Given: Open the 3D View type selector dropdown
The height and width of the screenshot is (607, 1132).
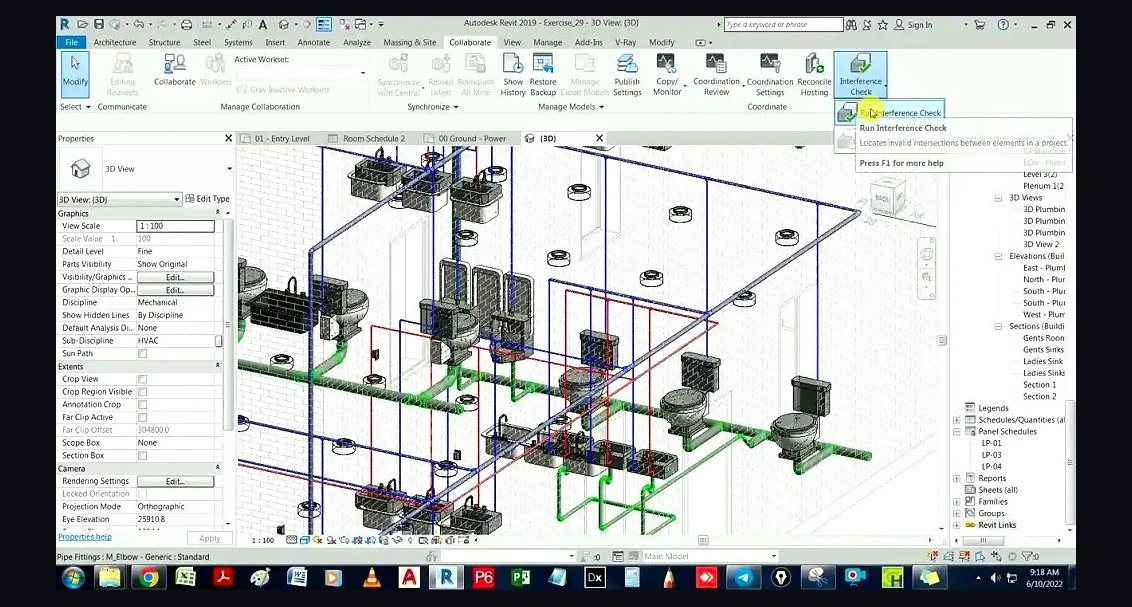Looking at the screenshot, I should click(x=230, y=169).
